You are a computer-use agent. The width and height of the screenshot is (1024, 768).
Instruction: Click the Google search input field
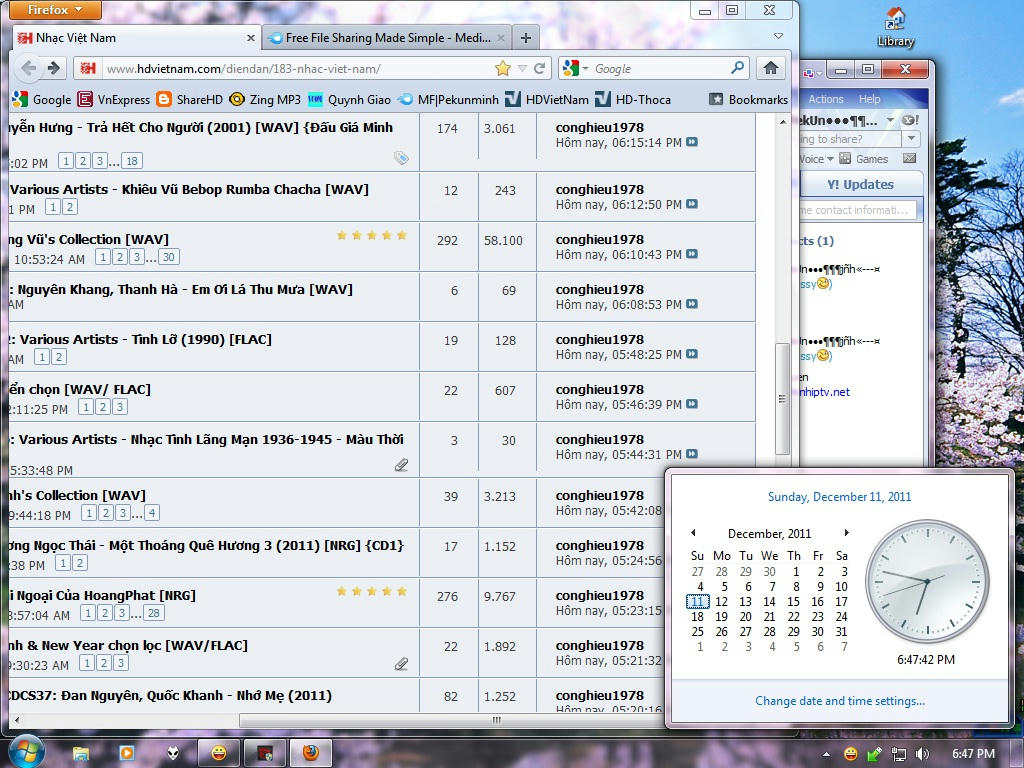coord(660,69)
